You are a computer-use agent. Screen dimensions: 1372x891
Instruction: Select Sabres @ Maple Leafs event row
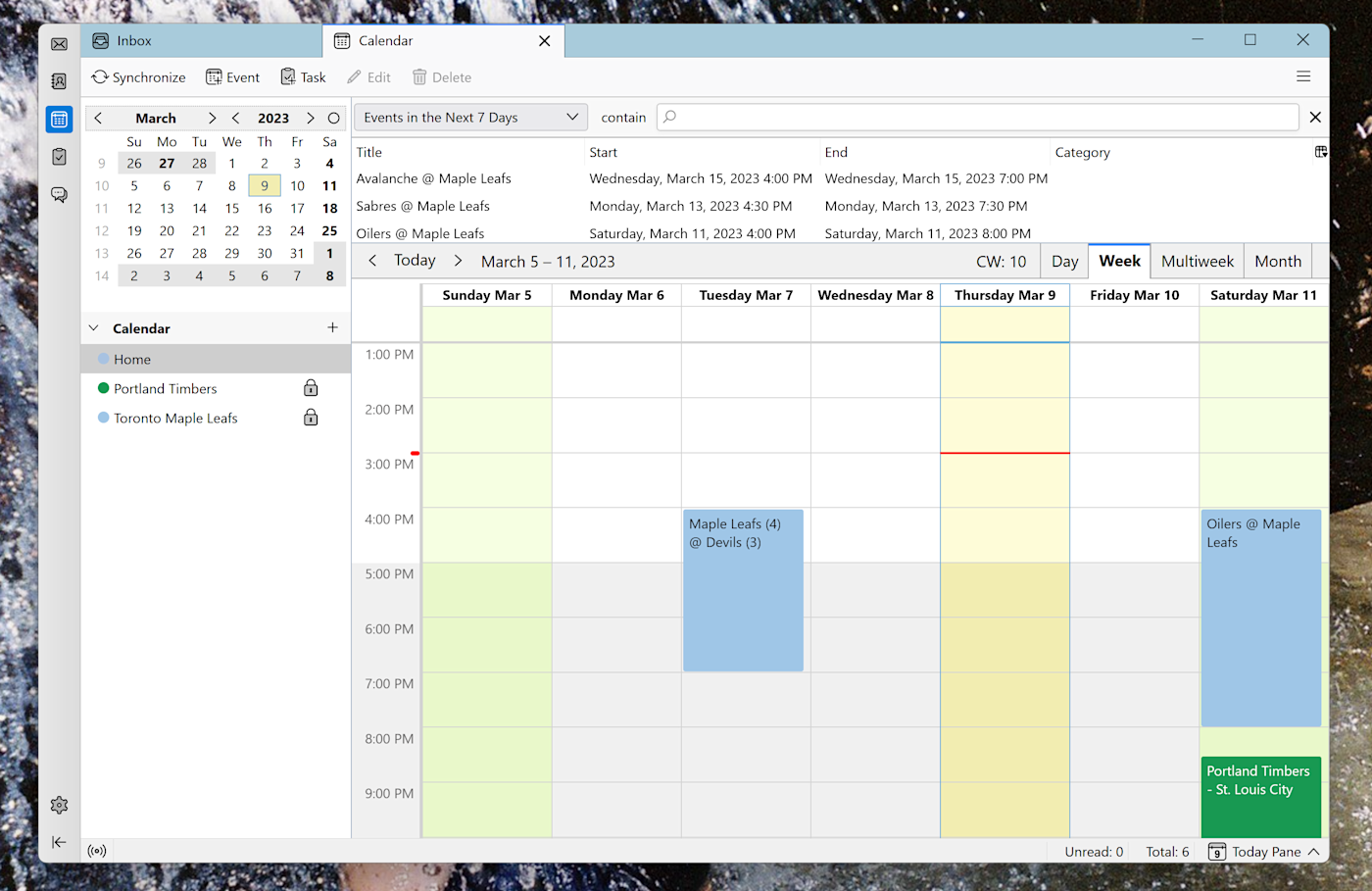[x=840, y=206]
